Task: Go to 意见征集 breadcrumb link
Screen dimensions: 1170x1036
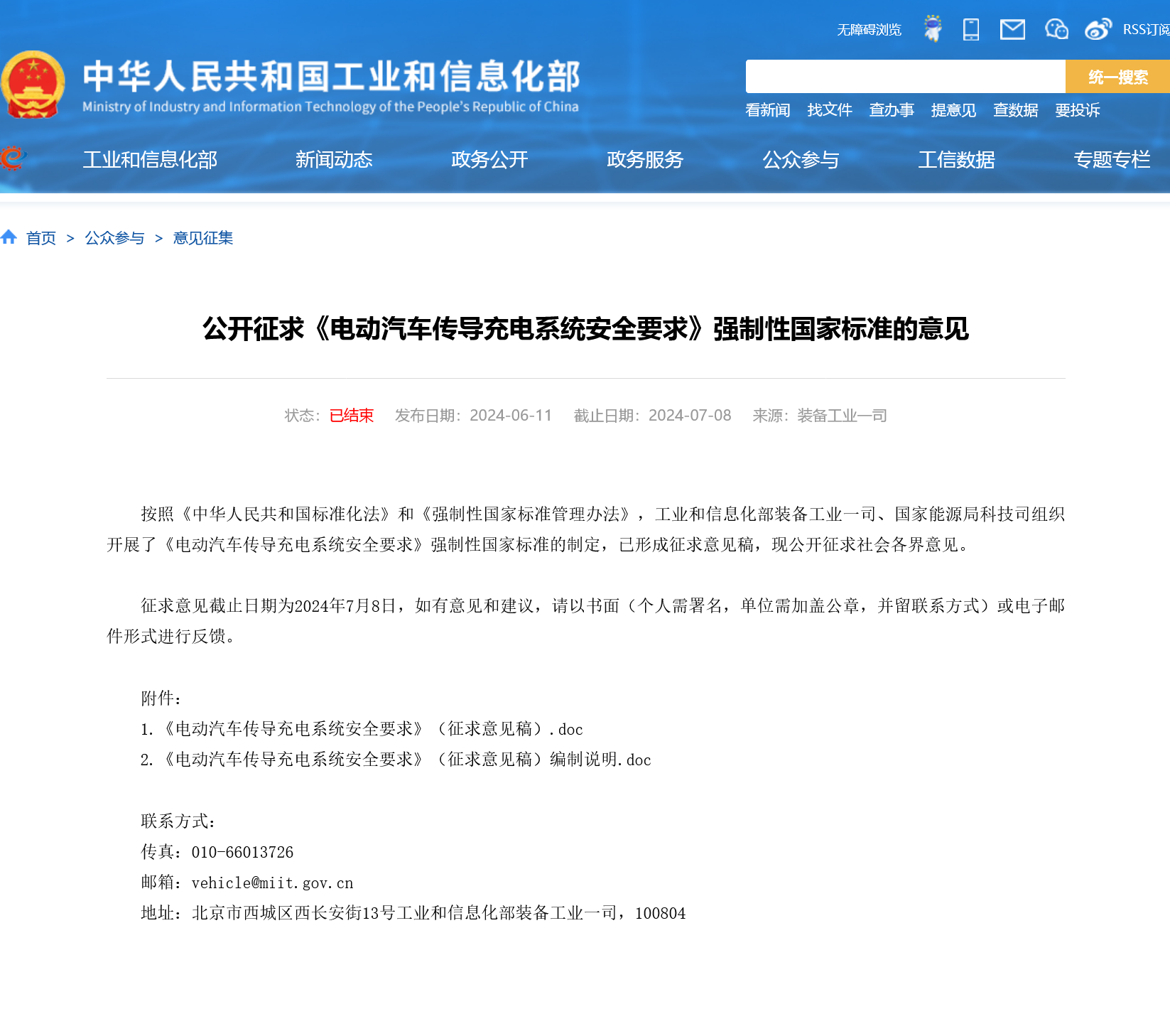Action: (x=203, y=238)
